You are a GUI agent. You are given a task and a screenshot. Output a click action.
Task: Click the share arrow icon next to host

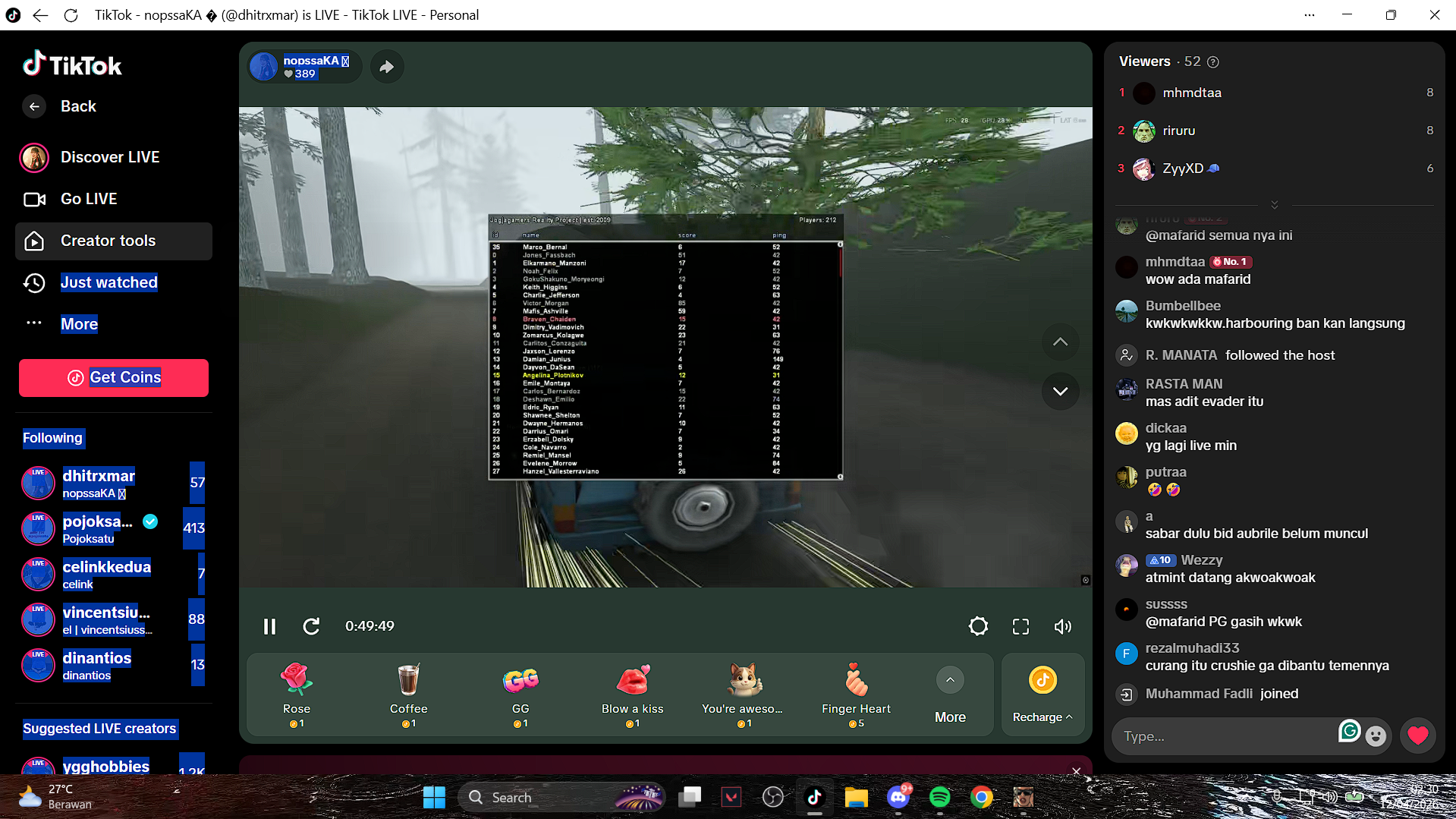click(x=387, y=67)
